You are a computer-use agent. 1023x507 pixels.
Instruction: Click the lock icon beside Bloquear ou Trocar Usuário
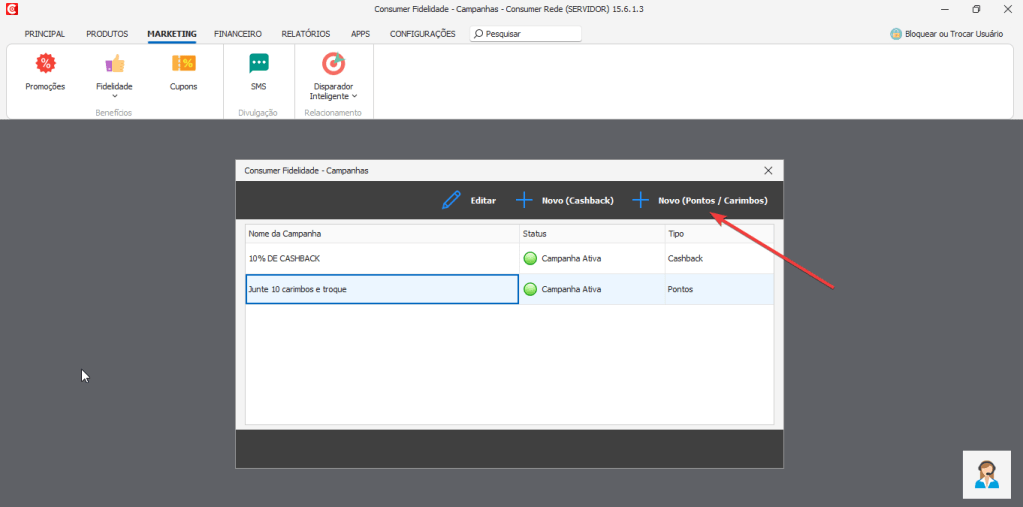point(896,34)
